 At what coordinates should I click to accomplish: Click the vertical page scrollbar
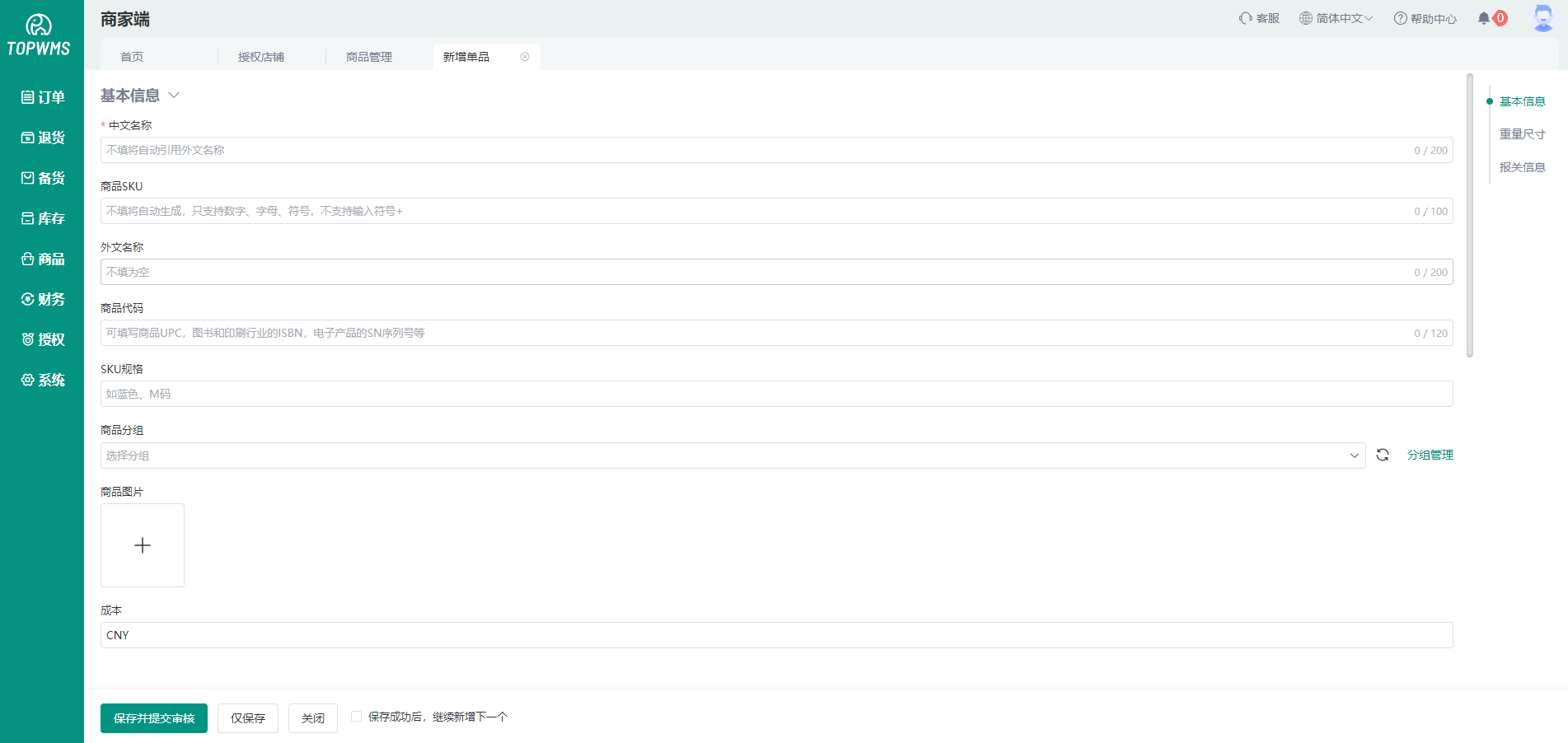point(1470,214)
